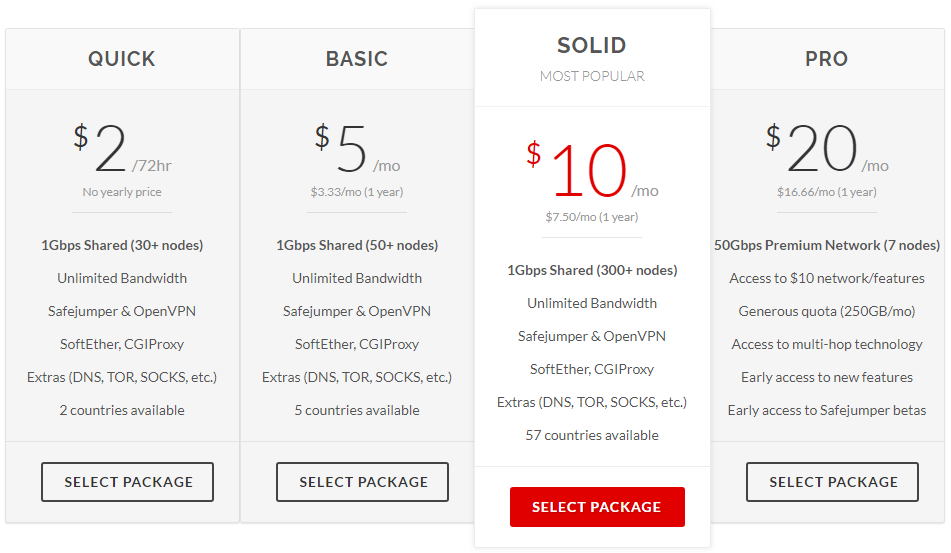This screenshot has width=951, height=553.
Task: Click the $7.50/mo yearly price text
Action: [592, 217]
